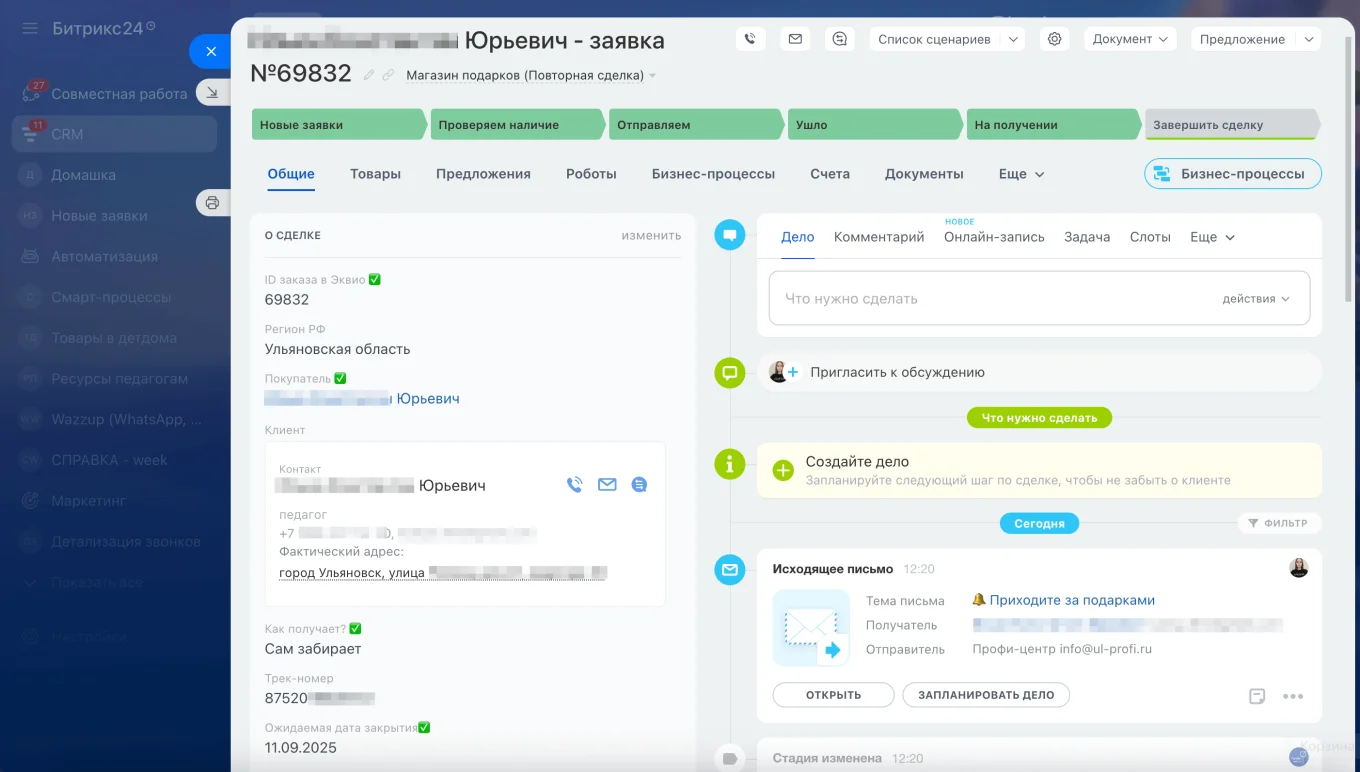The width and height of the screenshot is (1360, 772).
Task: Switch to the Товары tab
Action: [375, 174]
